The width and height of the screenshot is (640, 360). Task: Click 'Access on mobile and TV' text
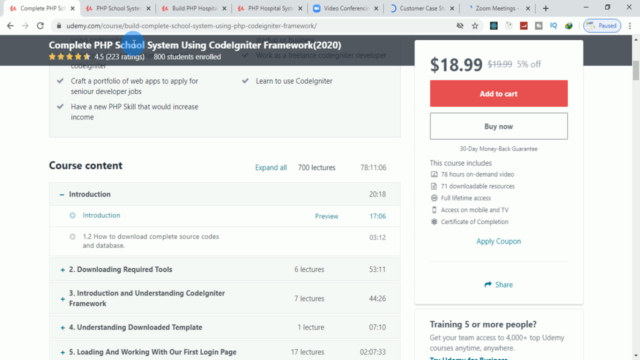point(474,210)
